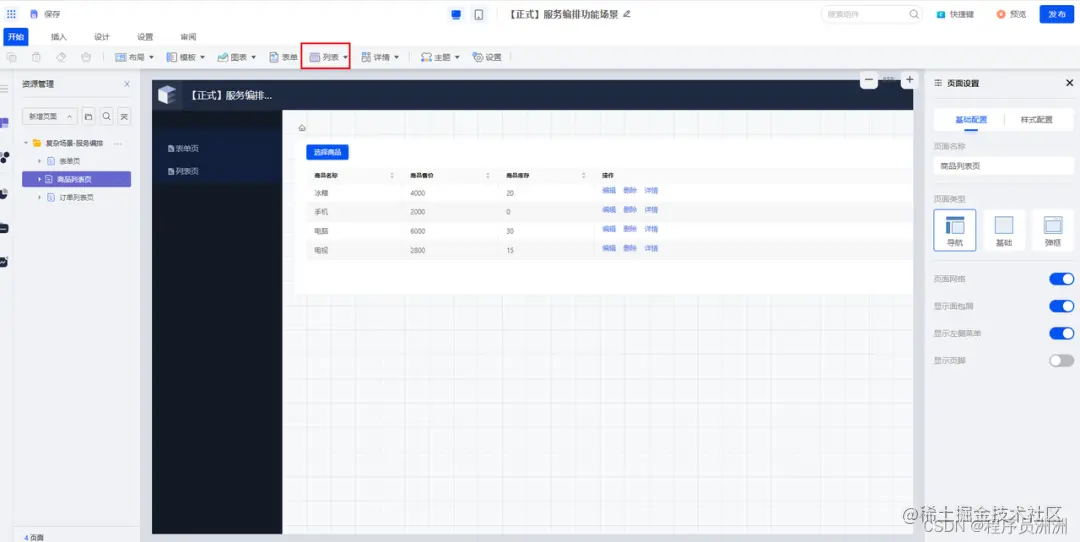Select 弹框 page type
Viewport: 1080px width, 542px height.
[1053, 230]
